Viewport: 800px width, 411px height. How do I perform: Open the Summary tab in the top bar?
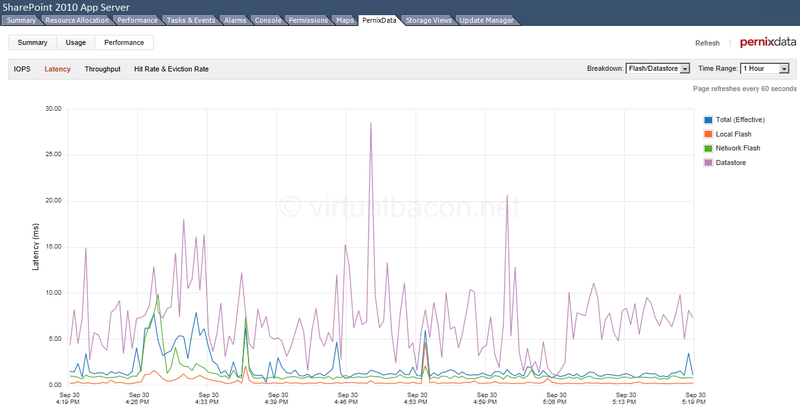click(21, 20)
